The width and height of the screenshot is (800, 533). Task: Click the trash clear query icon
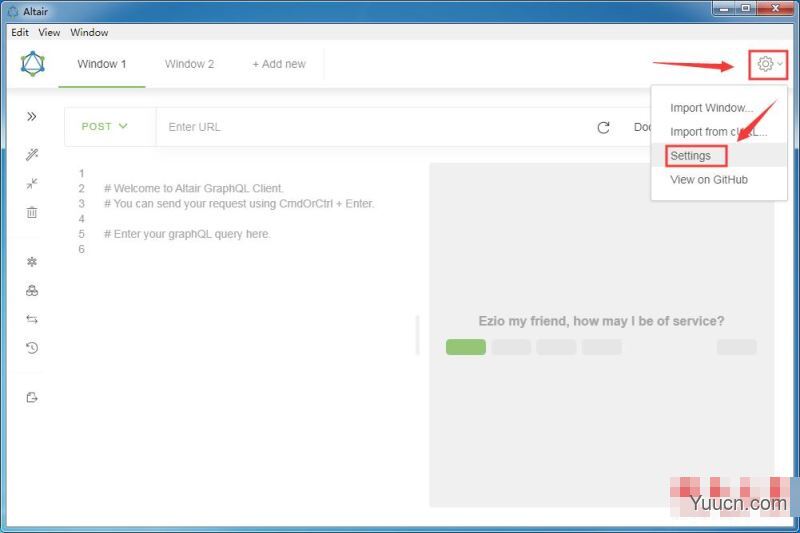32,212
